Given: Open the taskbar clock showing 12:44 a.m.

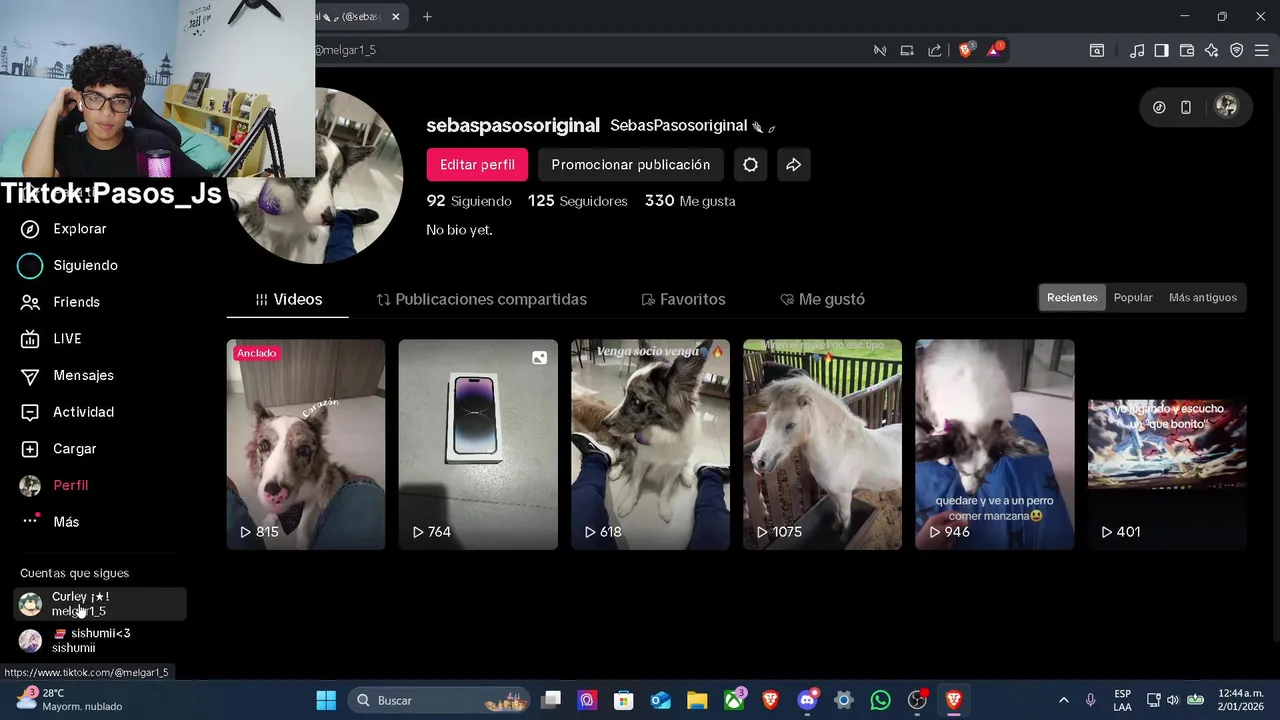Looking at the screenshot, I should [1240, 700].
